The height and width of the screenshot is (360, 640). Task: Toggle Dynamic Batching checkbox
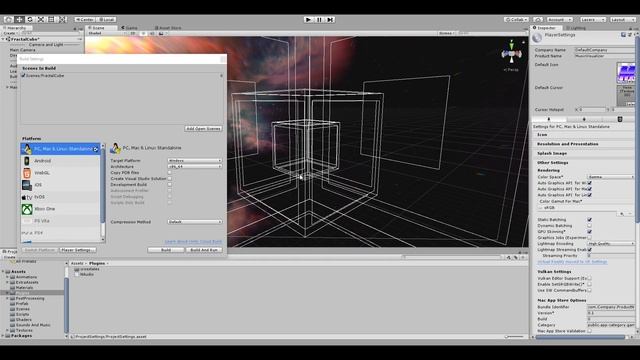(589, 225)
